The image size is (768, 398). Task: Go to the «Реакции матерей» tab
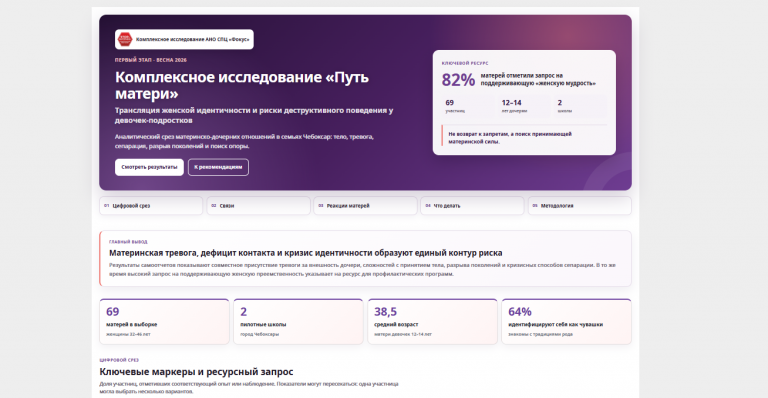click(x=365, y=206)
